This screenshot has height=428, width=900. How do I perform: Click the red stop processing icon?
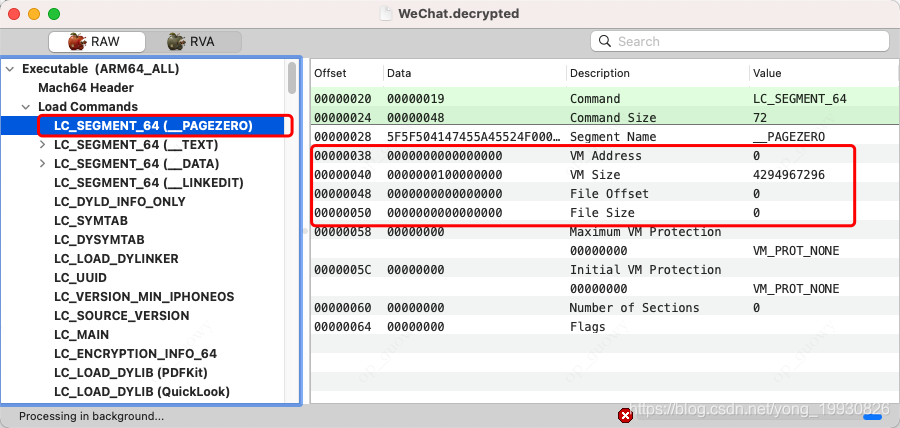(x=625, y=415)
